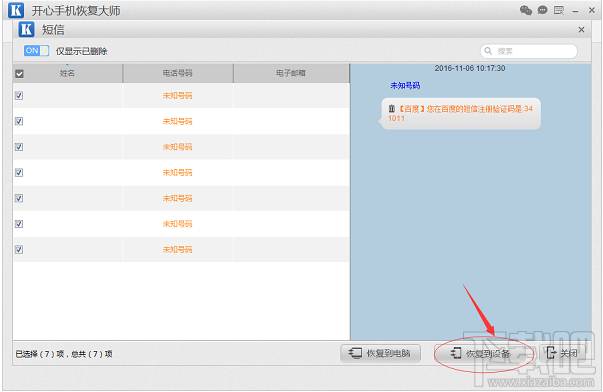Sort by the 电子邮箱 column header

tap(291, 73)
